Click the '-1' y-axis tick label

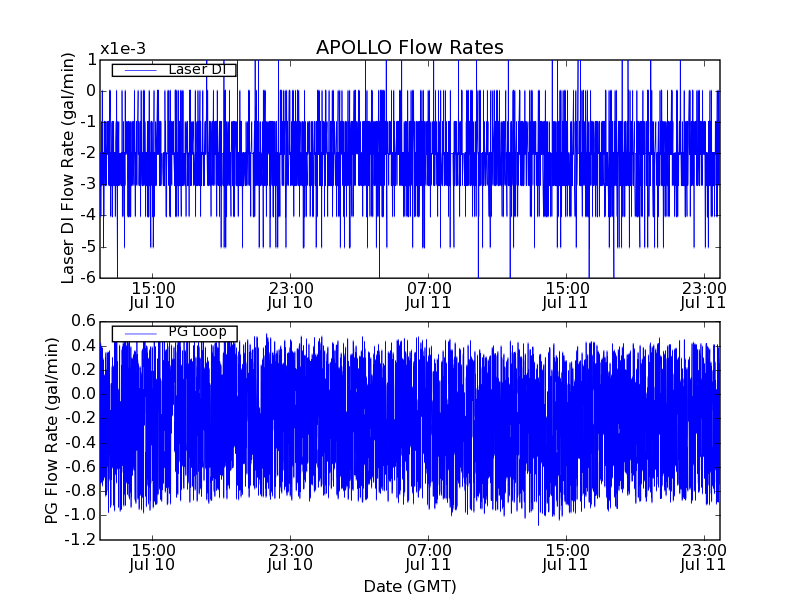[x=88, y=121]
